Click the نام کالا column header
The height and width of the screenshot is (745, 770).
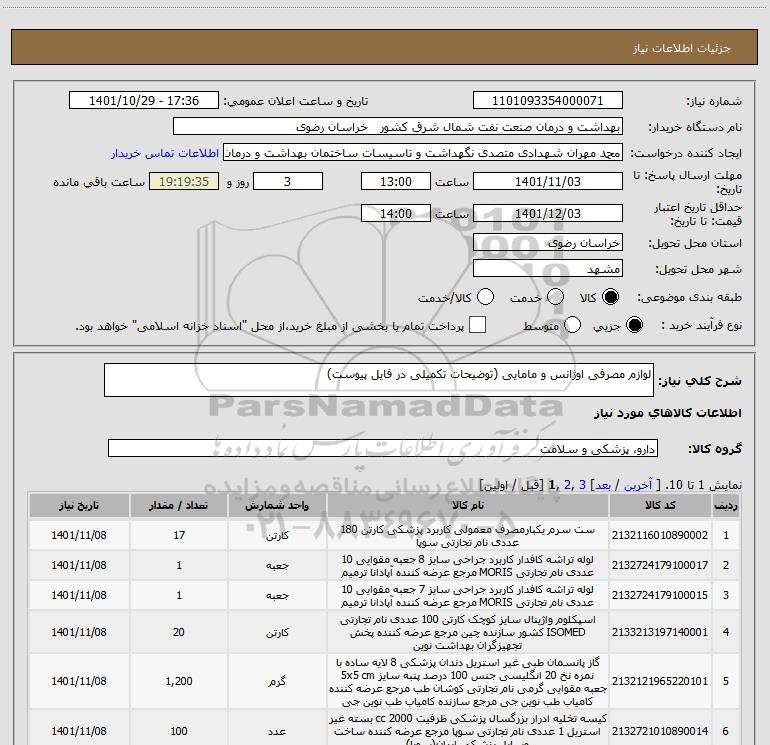point(468,505)
